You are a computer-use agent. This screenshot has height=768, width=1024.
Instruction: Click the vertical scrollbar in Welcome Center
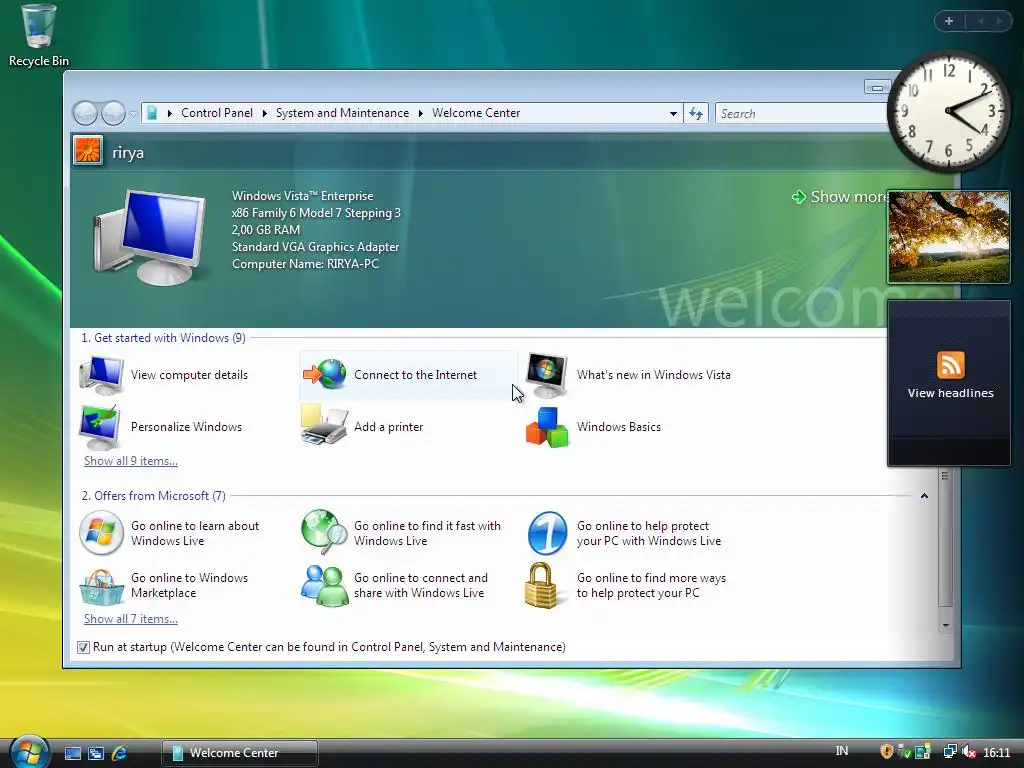[945, 539]
